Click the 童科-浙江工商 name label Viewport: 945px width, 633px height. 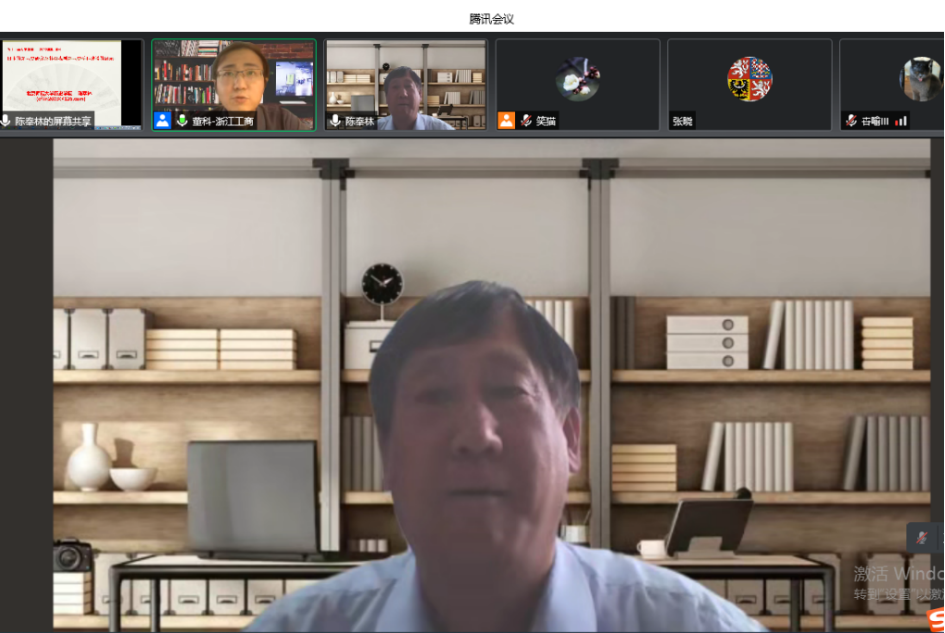pos(222,121)
